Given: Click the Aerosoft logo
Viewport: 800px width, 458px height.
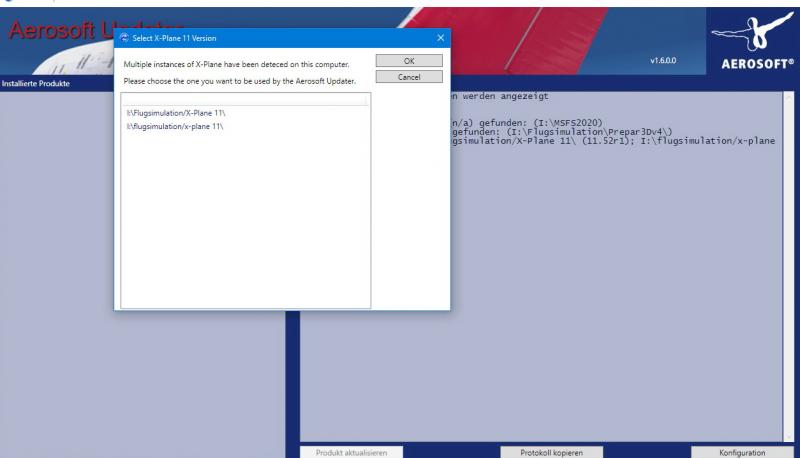Looking at the screenshot, I should coord(753,41).
